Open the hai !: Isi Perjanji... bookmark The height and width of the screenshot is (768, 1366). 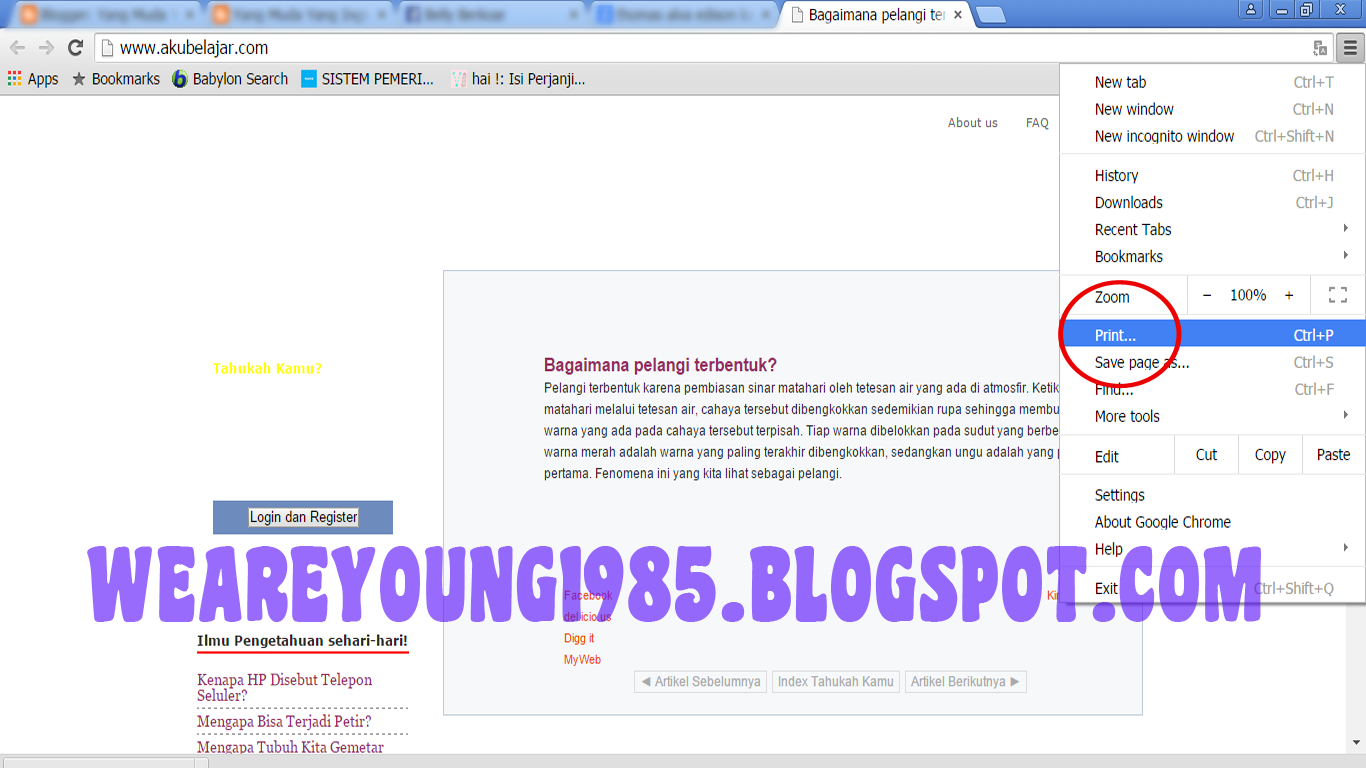tap(518, 79)
